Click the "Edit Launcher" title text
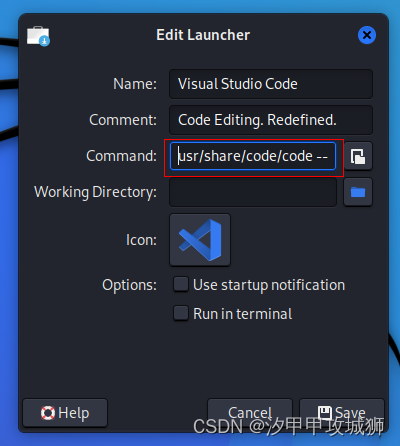 (203, 35)
